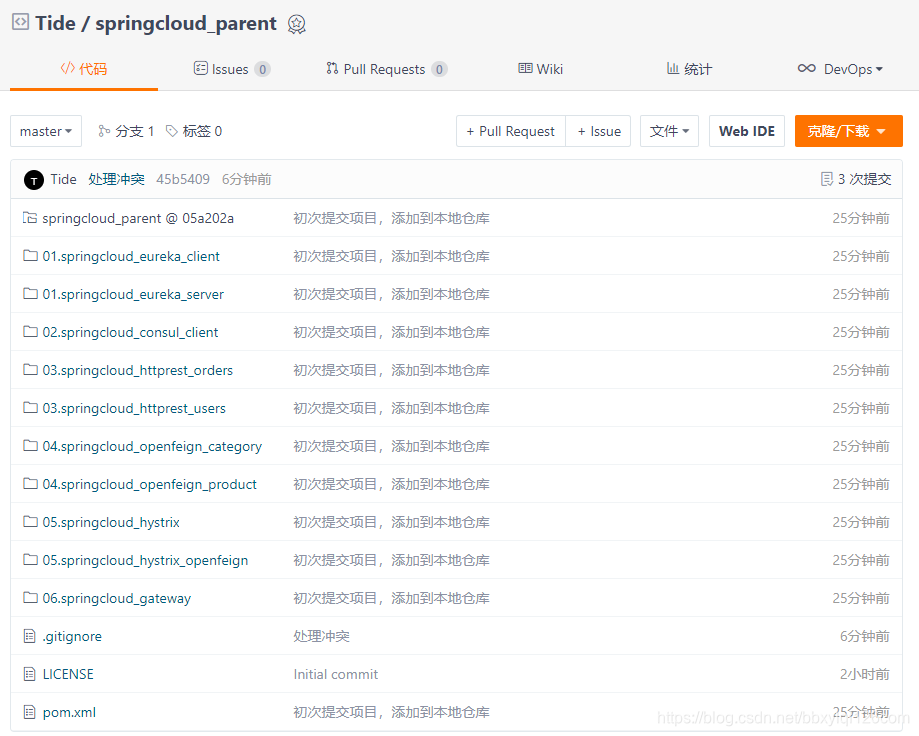Open folder 02.springcloud_consul_client
919x736 pixels.
130,332
